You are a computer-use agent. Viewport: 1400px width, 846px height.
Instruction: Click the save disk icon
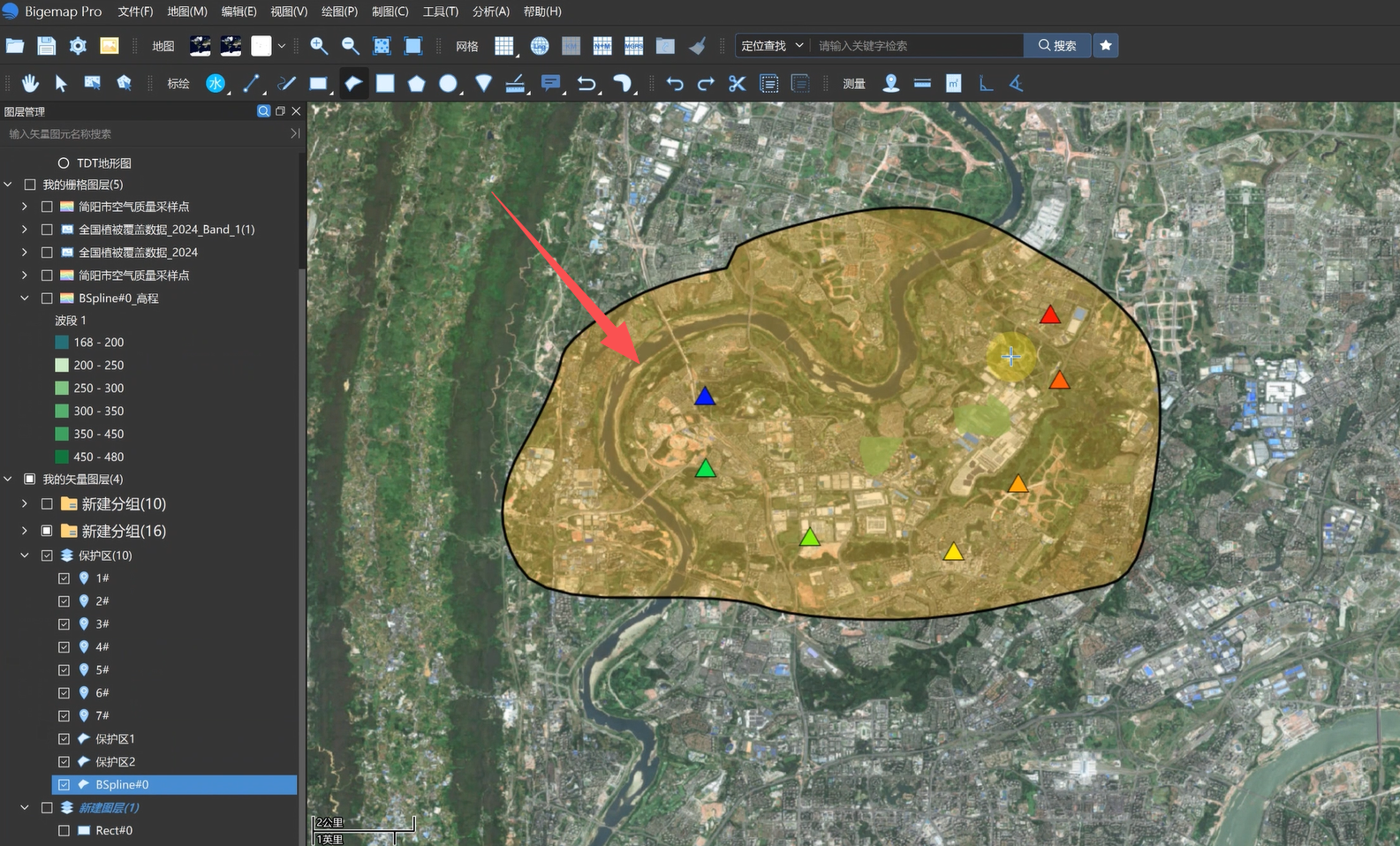(47, 46)
